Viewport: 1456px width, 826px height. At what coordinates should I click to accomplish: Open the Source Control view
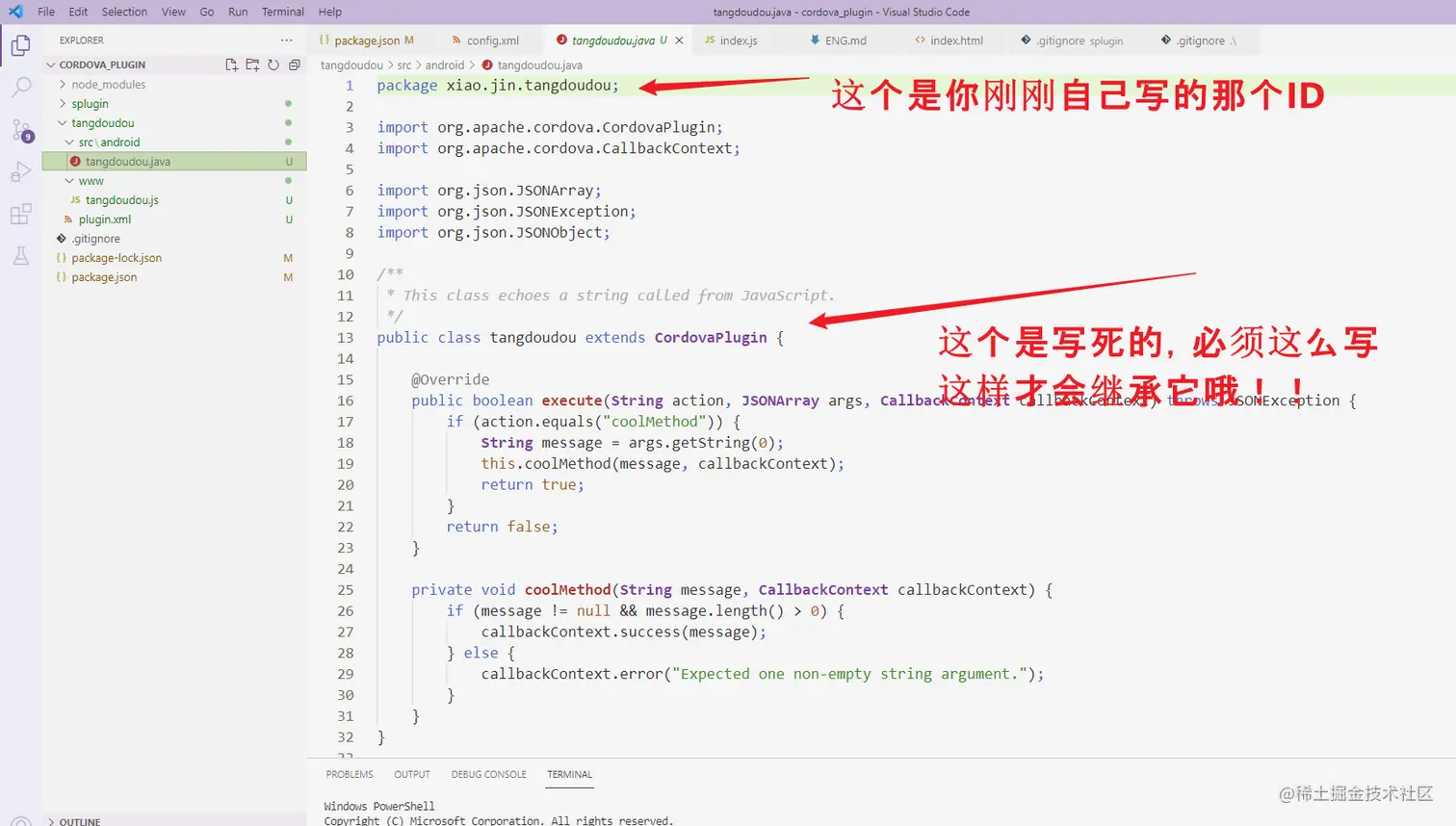point(20,130)
